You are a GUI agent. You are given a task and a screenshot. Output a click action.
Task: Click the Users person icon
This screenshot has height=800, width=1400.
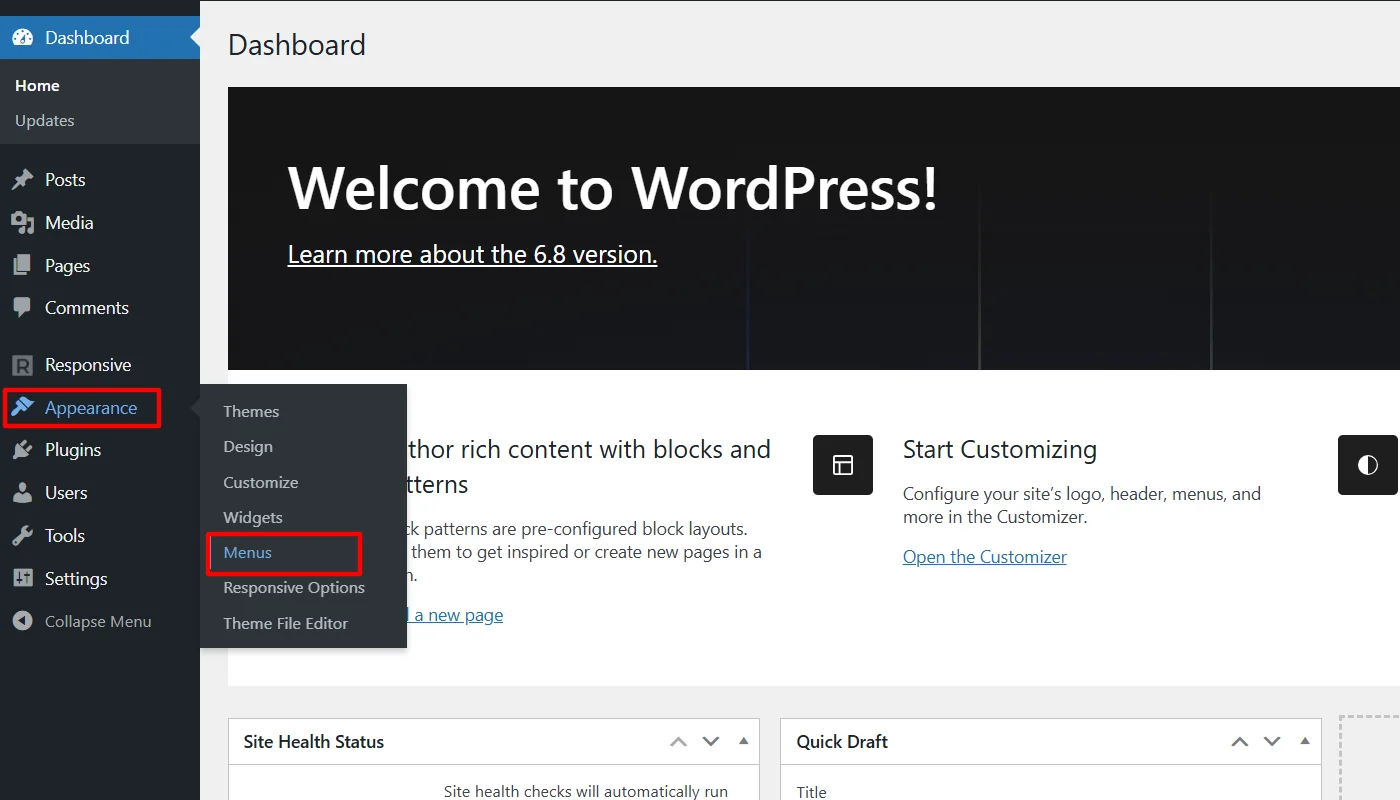22,493
